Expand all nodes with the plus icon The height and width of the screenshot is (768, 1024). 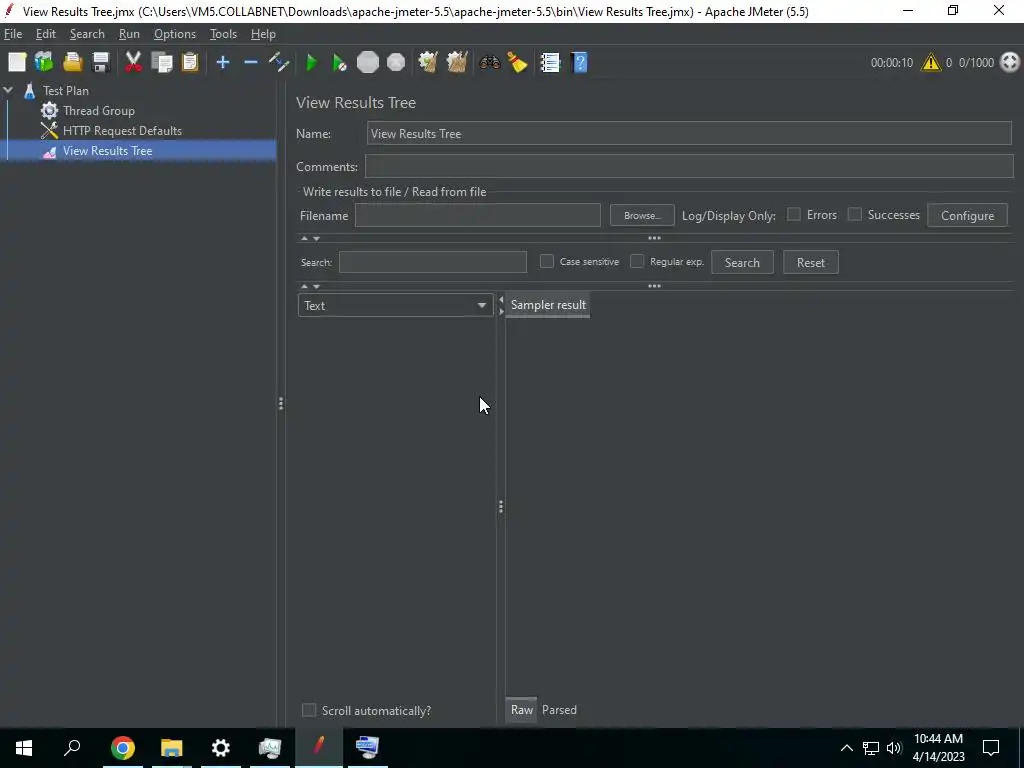coord(223,63)
